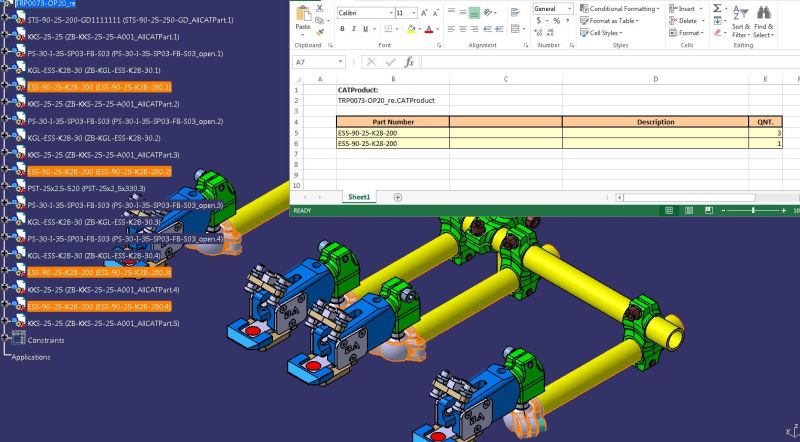The height and width of the screenshot is (442, 800).
Task: Click the Borders icon in Font group
Action: pos(388,29)
